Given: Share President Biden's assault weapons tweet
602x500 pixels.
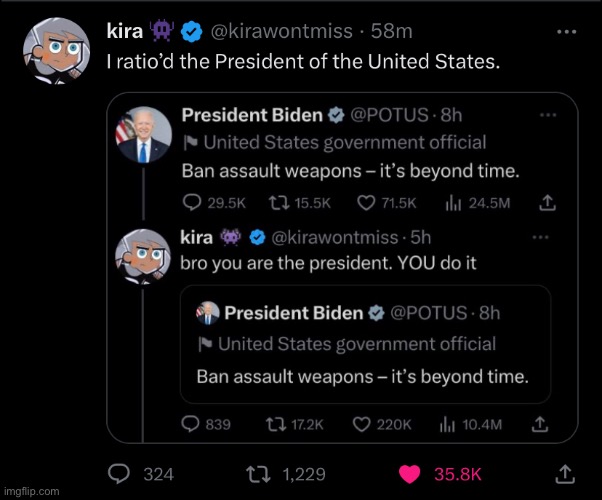Looking at the screenshot, I should (546, 202).
